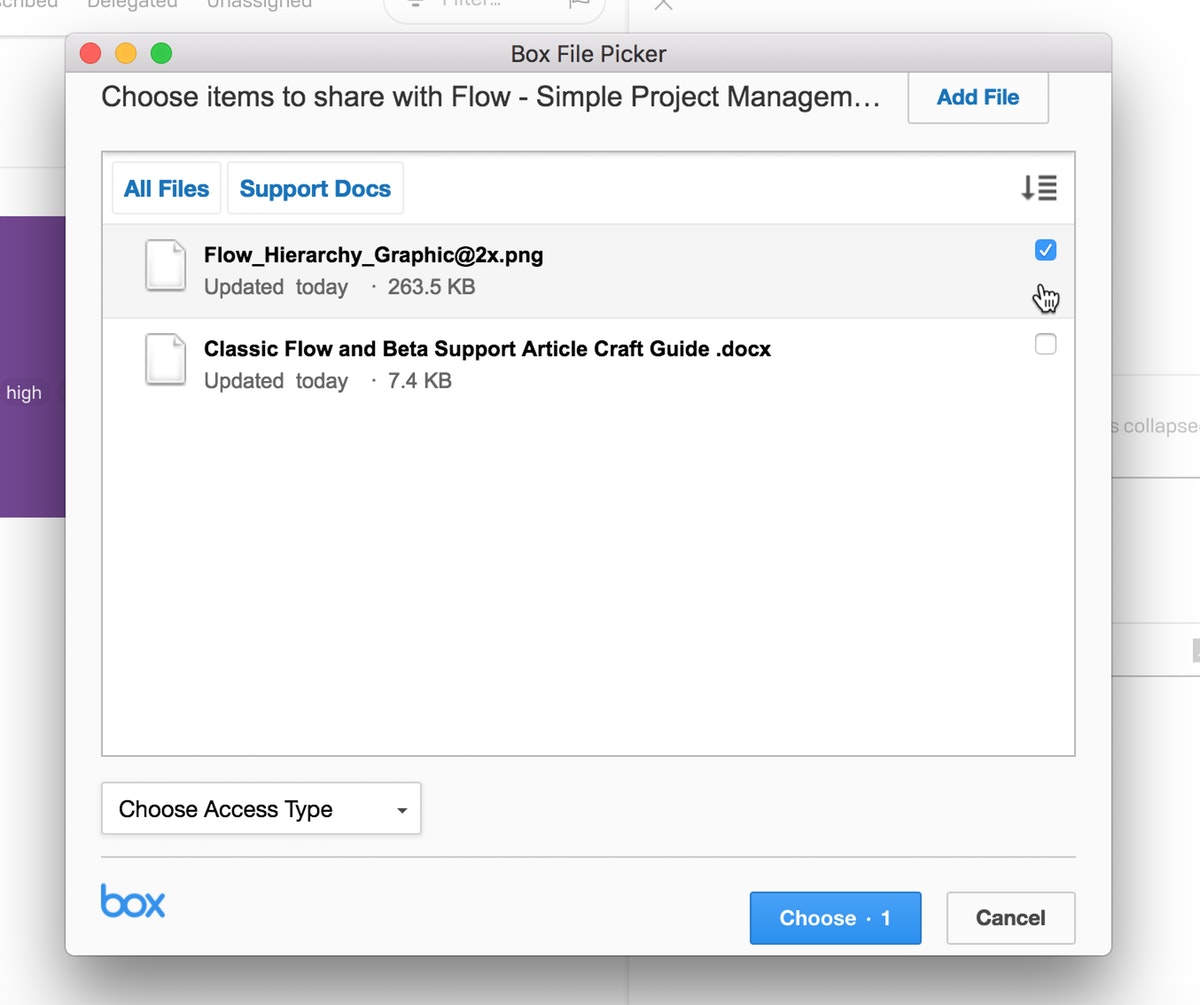Click the Access Type dropdown arrow
This screenshot has height=1005, width=1200.
[x=402, y=811]
